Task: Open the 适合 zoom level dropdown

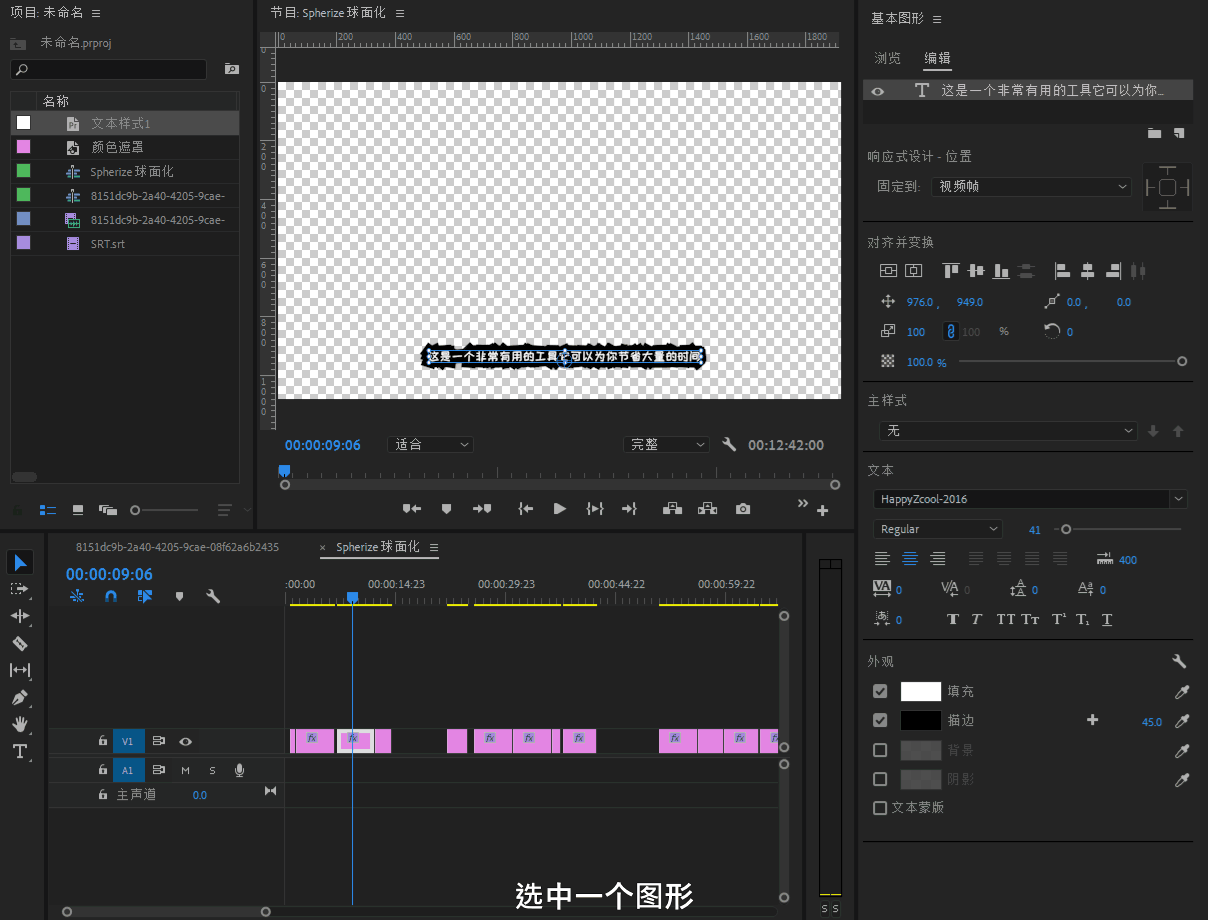Action: (x=430, y=444)
